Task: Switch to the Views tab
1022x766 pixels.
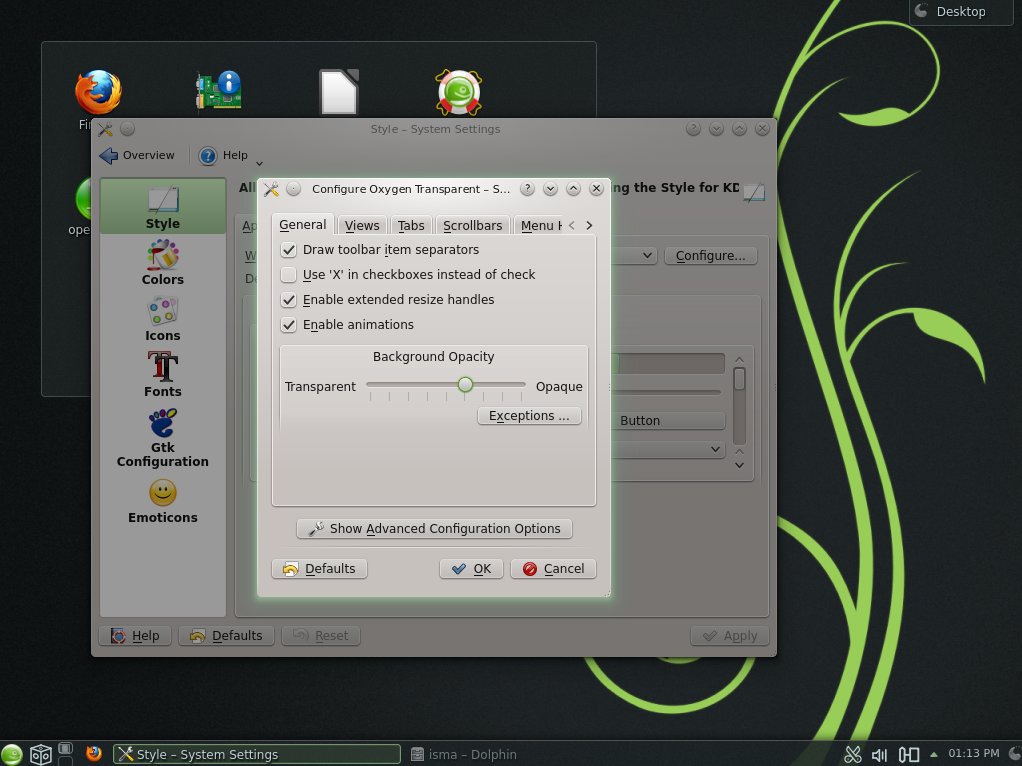Action: (362, 226)
